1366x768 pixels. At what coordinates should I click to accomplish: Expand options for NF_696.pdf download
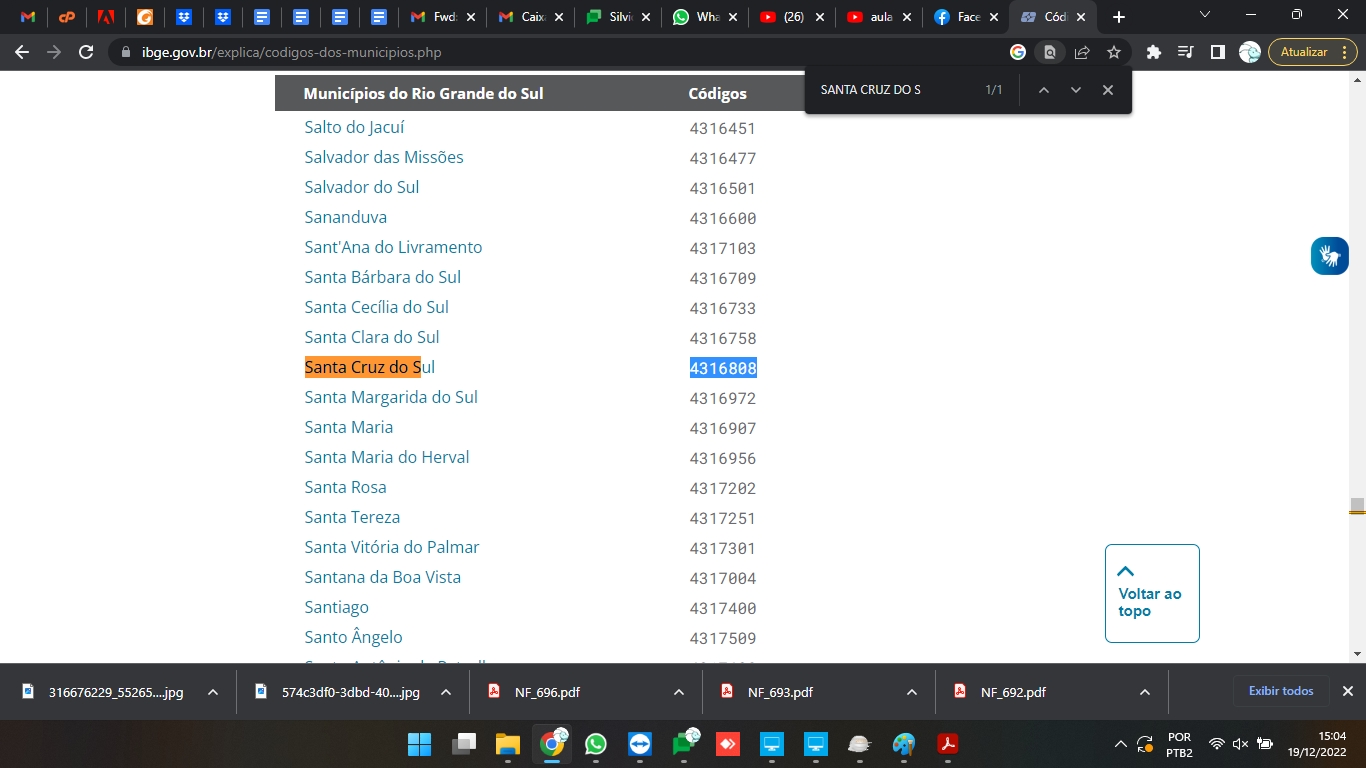679,692
